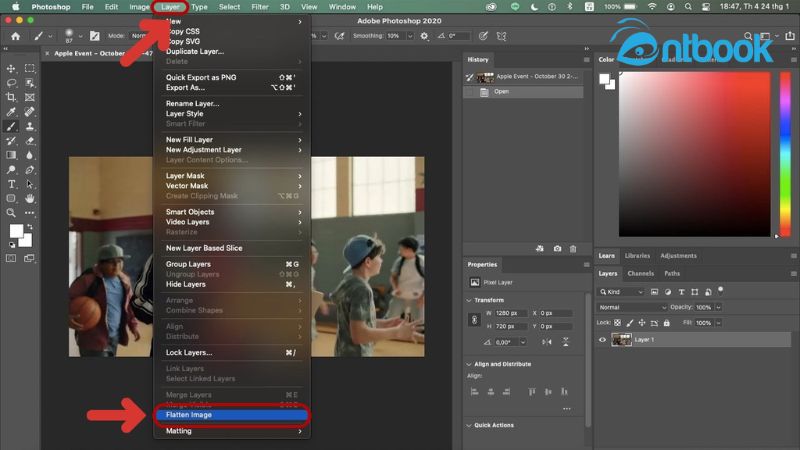This screenshot has height=450, width=800.
Task: Delete current state trash icon in History
Action: 573,248
